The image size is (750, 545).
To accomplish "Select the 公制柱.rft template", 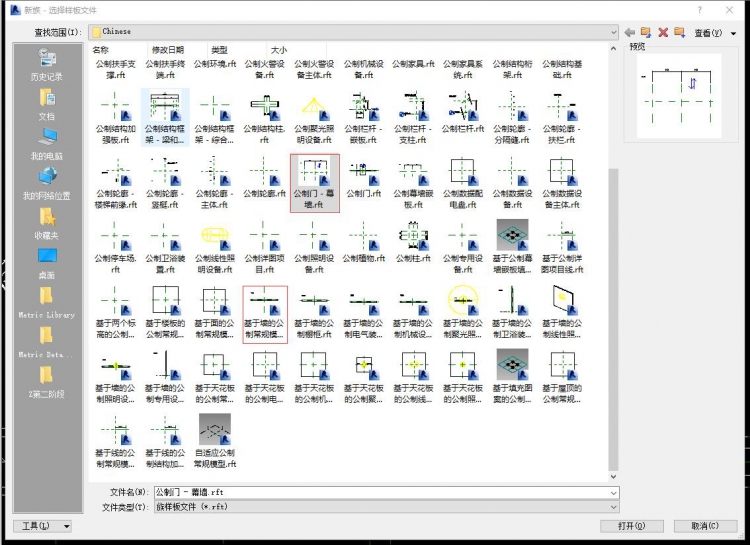I will pos(413,244).
